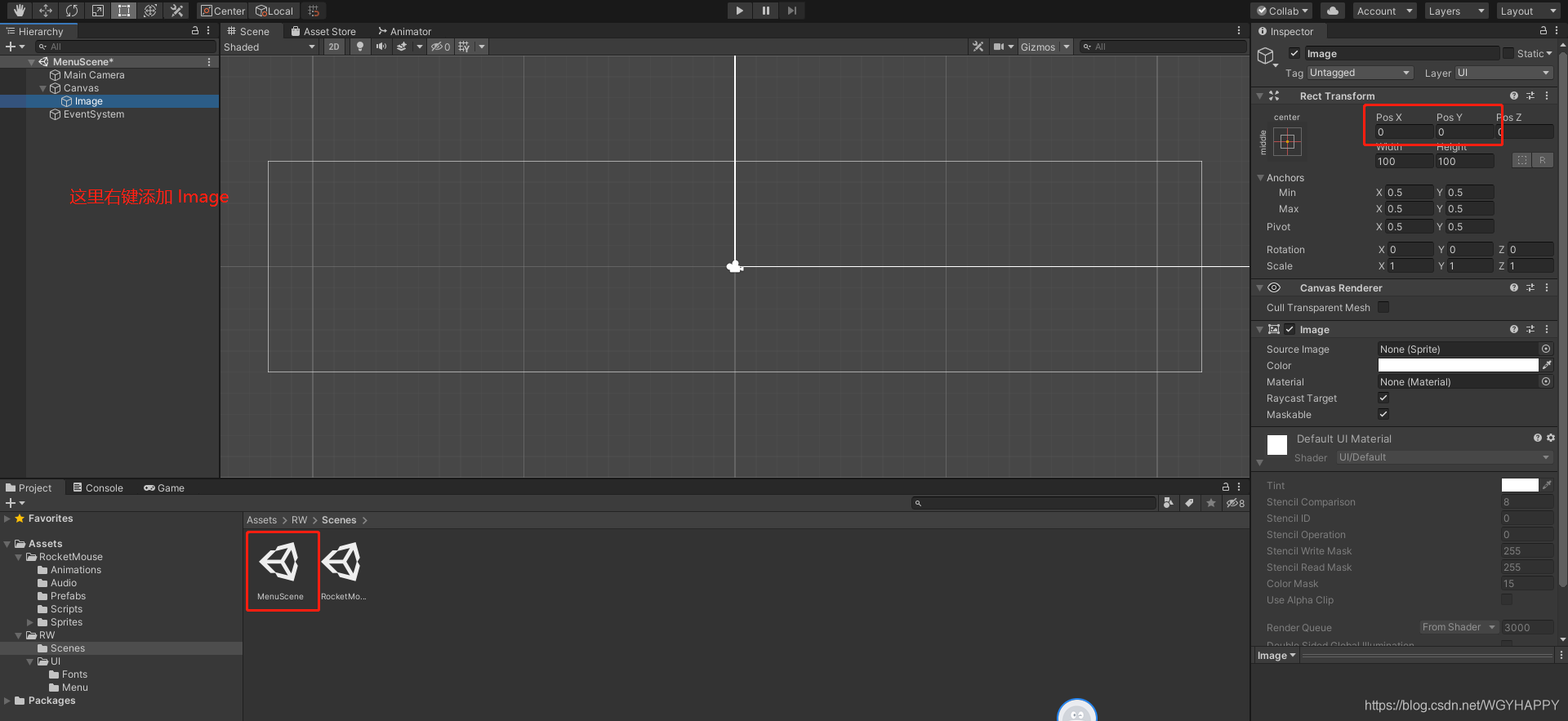This screenshot has width=1568, height=721.
Task: Toggle Image game object active checkbox
Action: click(1294, 53)
